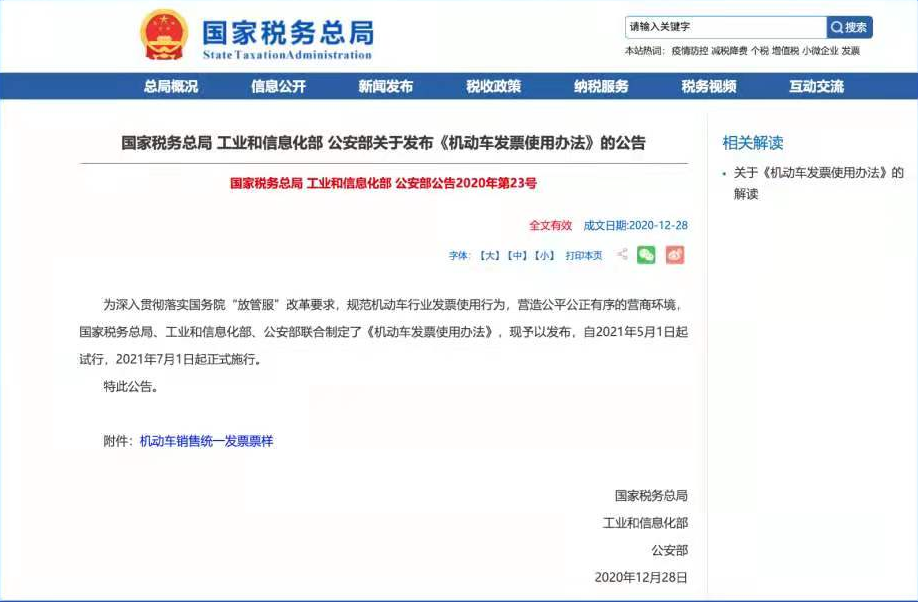This screenshot has width=918, height=602.
Task: Open the 税收政策 menu
Action: pos(494,87)
